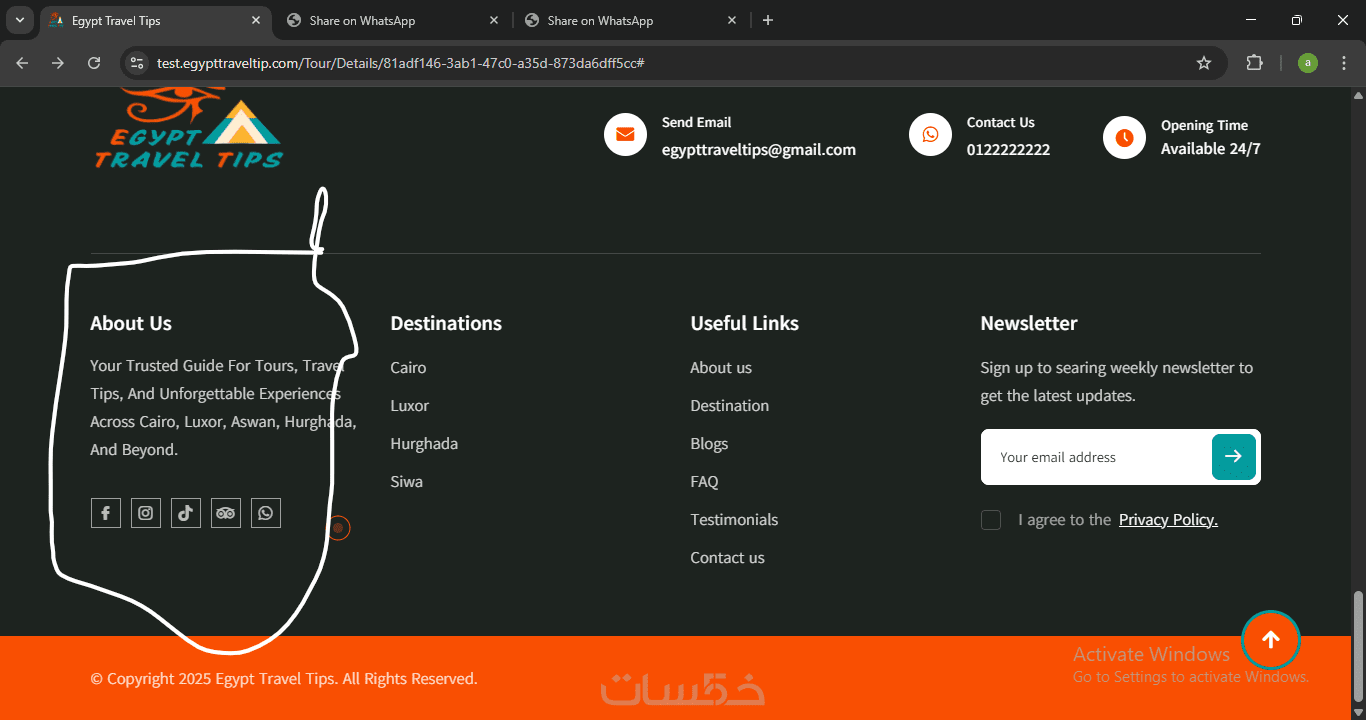Click the browser address bar URL
The height and width of the screenshot is (720, 1366).
(x=400, y=63)
